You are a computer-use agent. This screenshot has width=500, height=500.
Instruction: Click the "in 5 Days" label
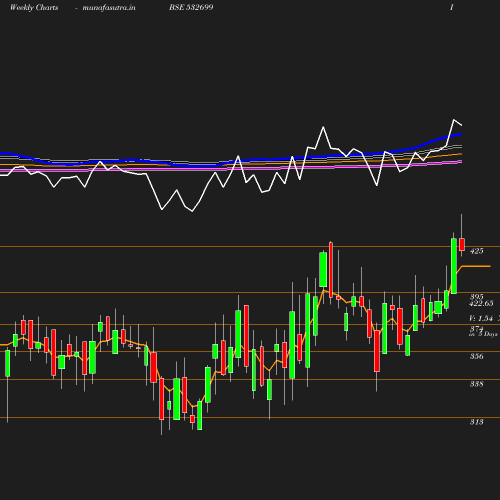[483, 334]
